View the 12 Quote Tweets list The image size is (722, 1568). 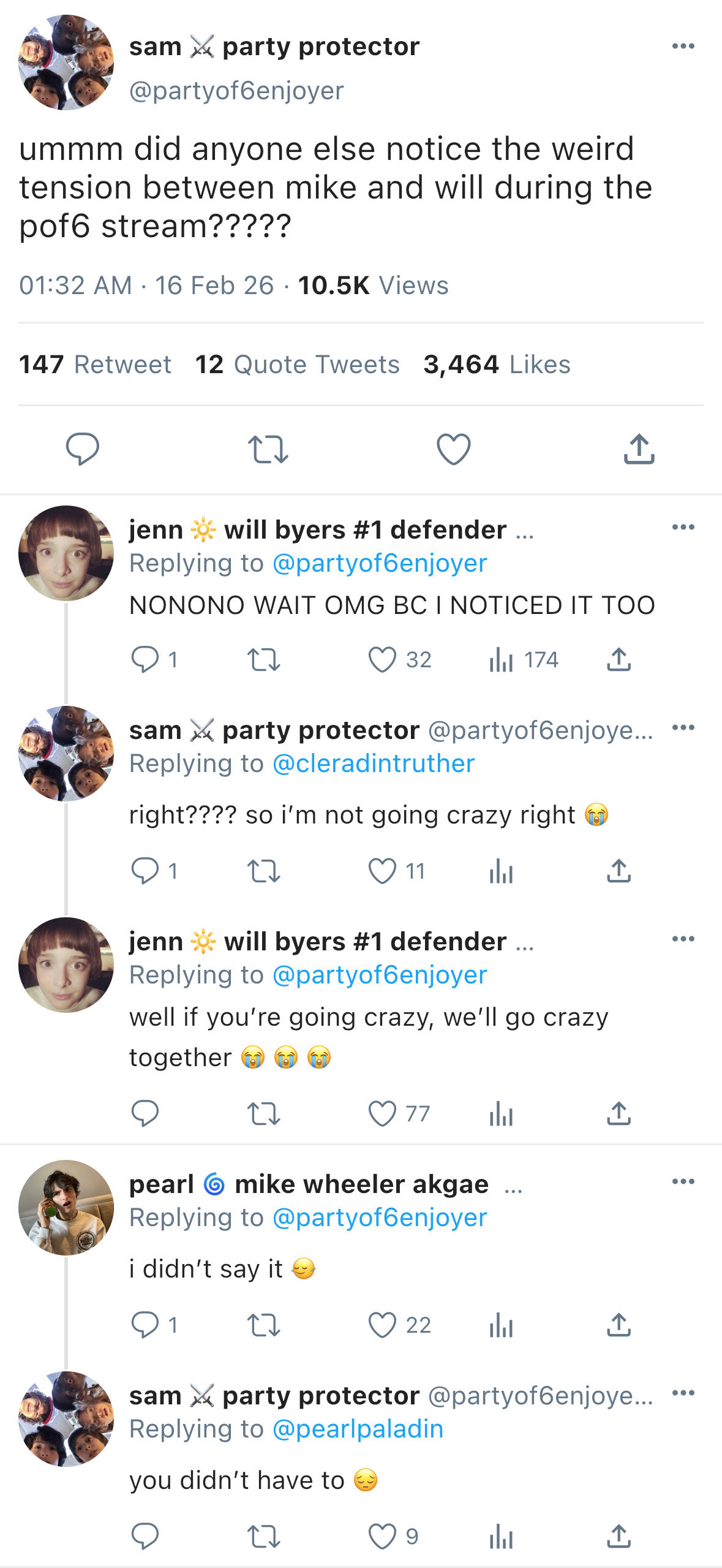point(297,365)
